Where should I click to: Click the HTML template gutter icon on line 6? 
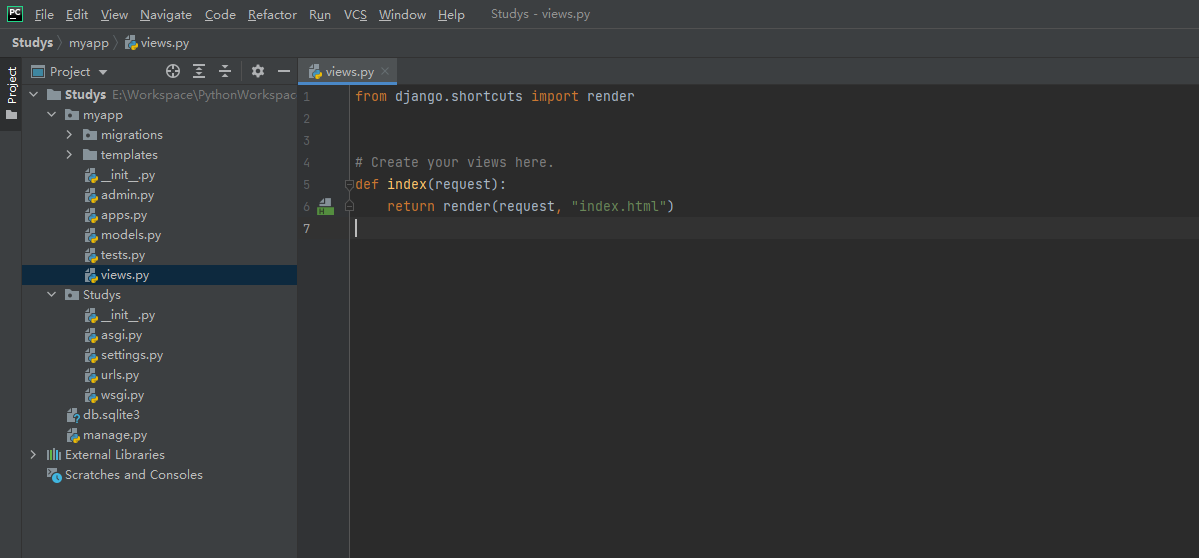[x=325, y=207]
